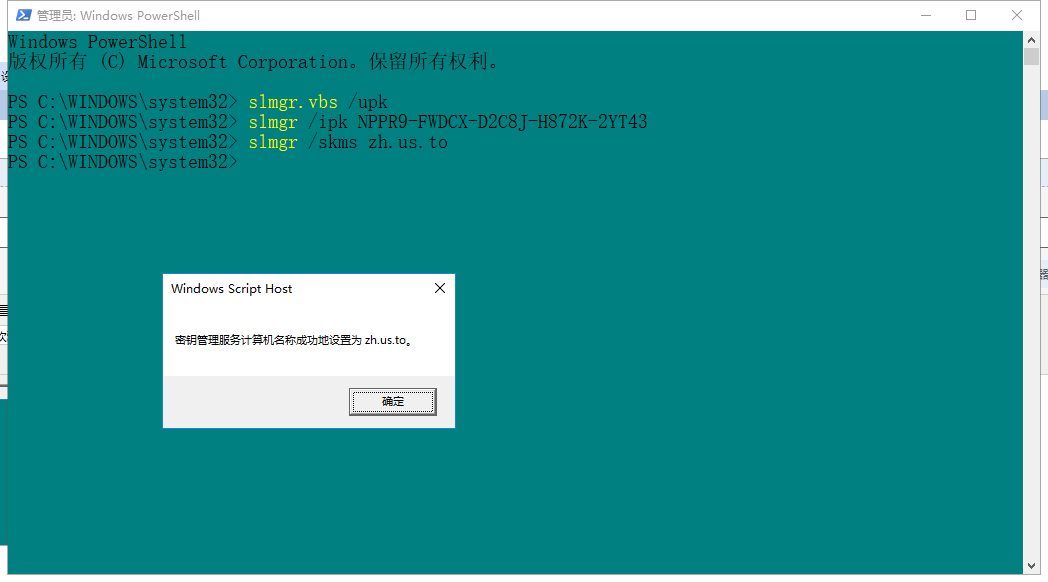Click the partially visible window edge on the left
Screen dimensions: 1048x582
point(3,300)
